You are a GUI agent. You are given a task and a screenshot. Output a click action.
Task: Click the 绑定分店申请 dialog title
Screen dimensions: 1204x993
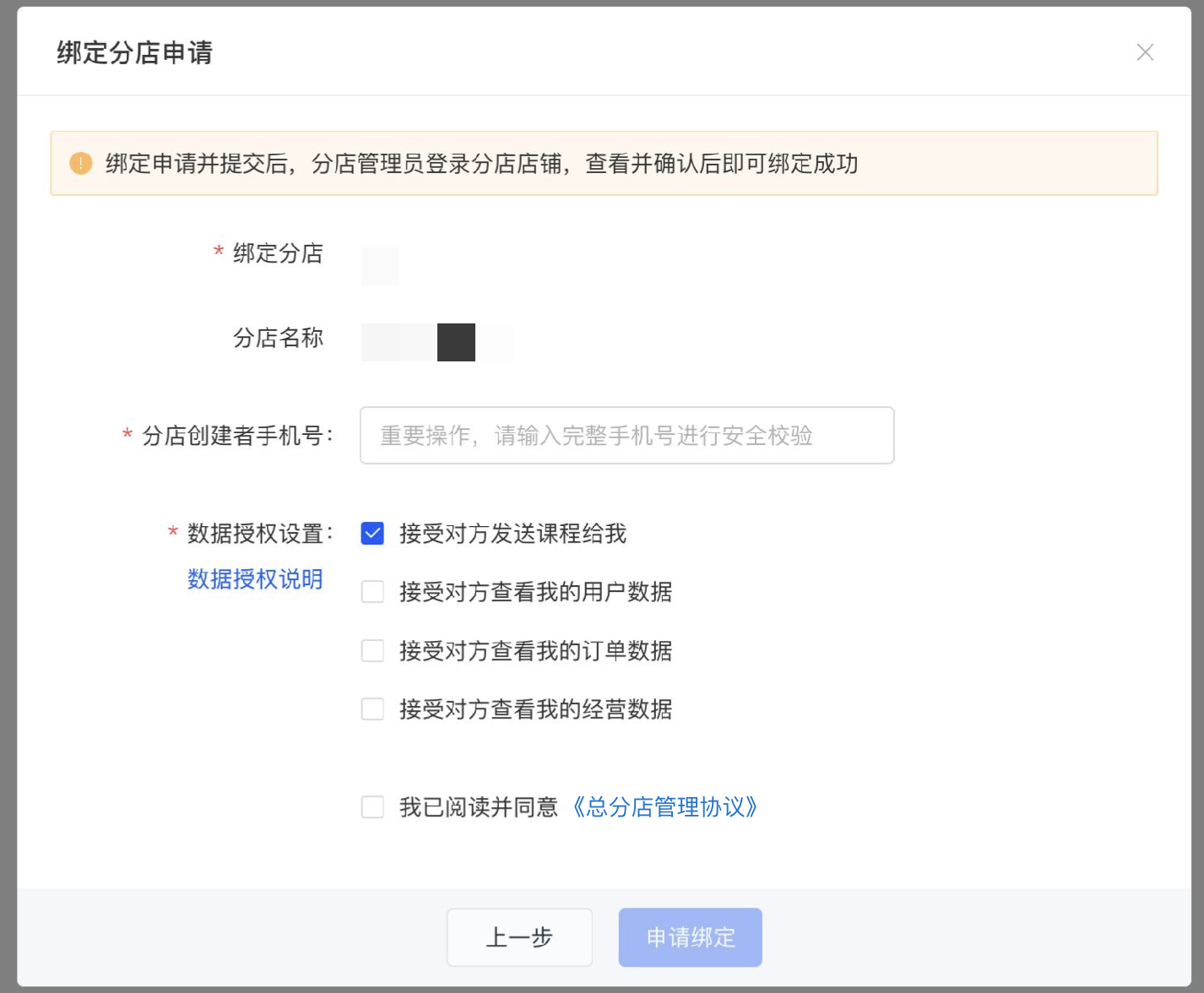[135, 52]
